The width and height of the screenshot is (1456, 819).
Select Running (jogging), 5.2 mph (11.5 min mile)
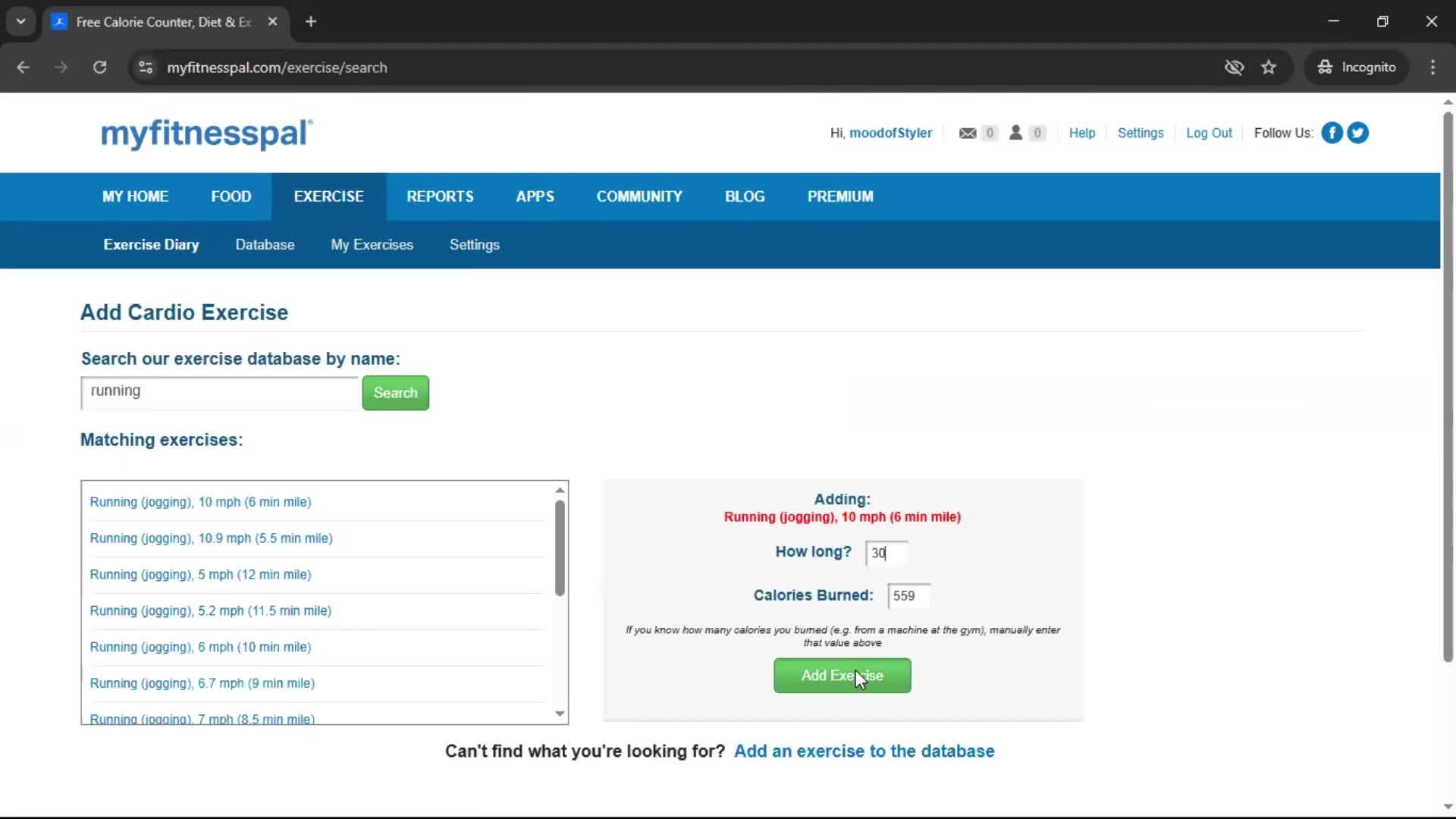click(x=210, y=611)
